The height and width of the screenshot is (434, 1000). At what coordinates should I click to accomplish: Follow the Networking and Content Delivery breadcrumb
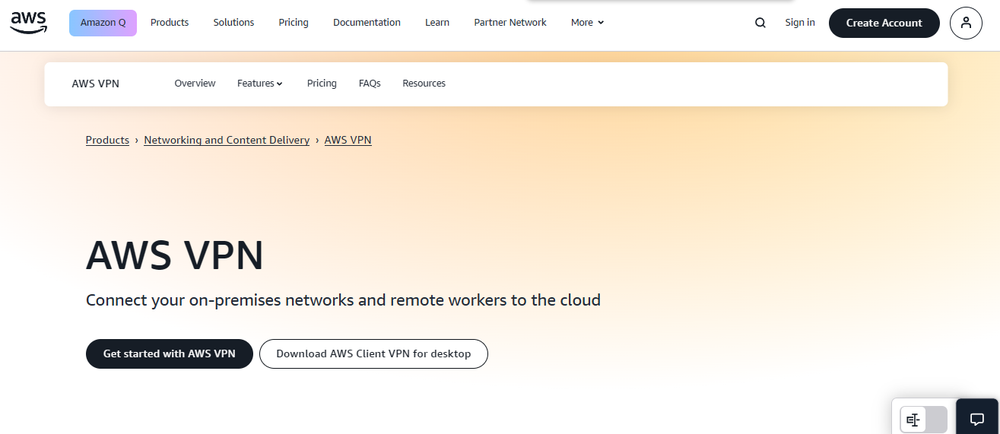226,141
